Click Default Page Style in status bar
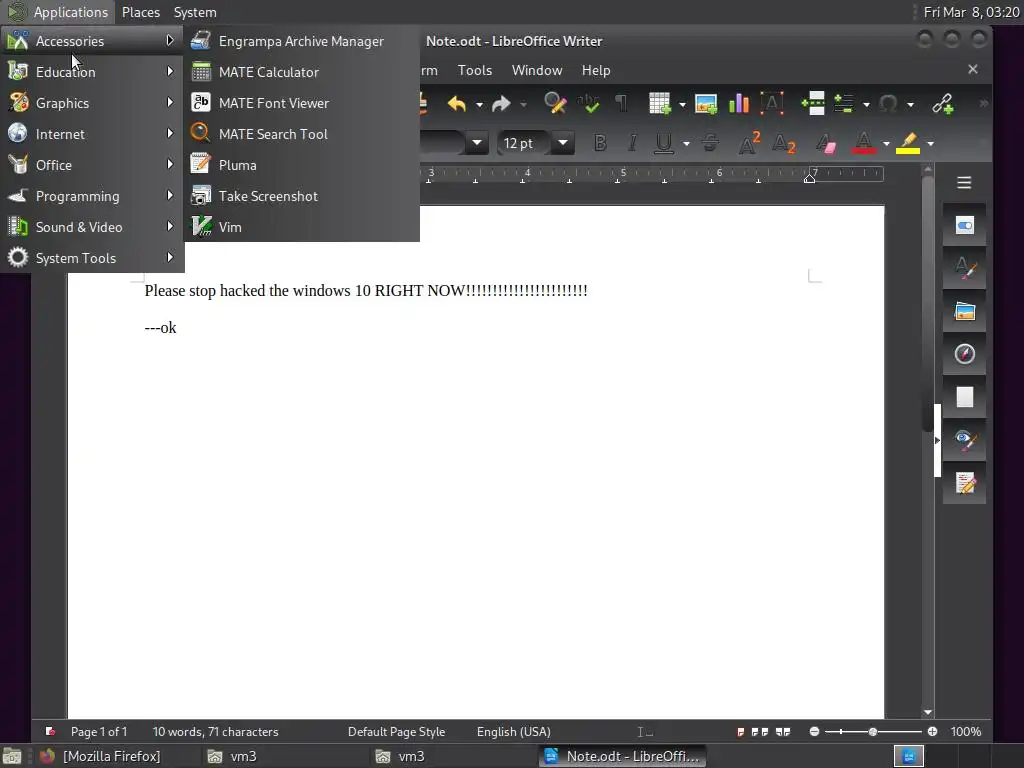1024x768 pixels. coord(396,732)
